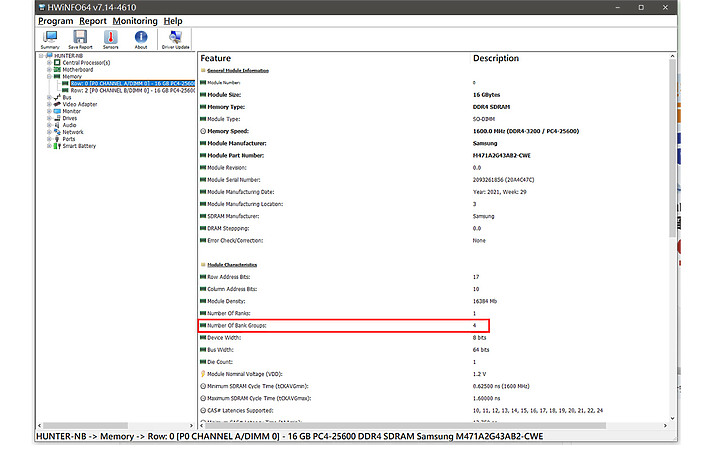Click the About info icon
720x451 pixels.
[x=141, y=39]
